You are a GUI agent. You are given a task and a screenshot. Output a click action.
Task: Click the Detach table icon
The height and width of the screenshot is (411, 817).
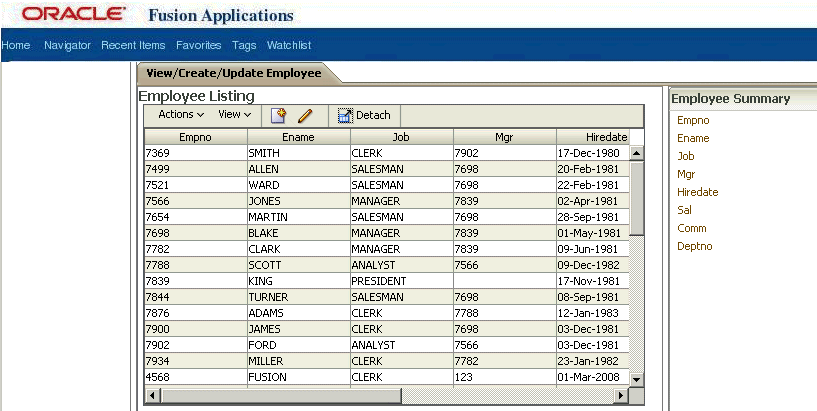[345, 116]
